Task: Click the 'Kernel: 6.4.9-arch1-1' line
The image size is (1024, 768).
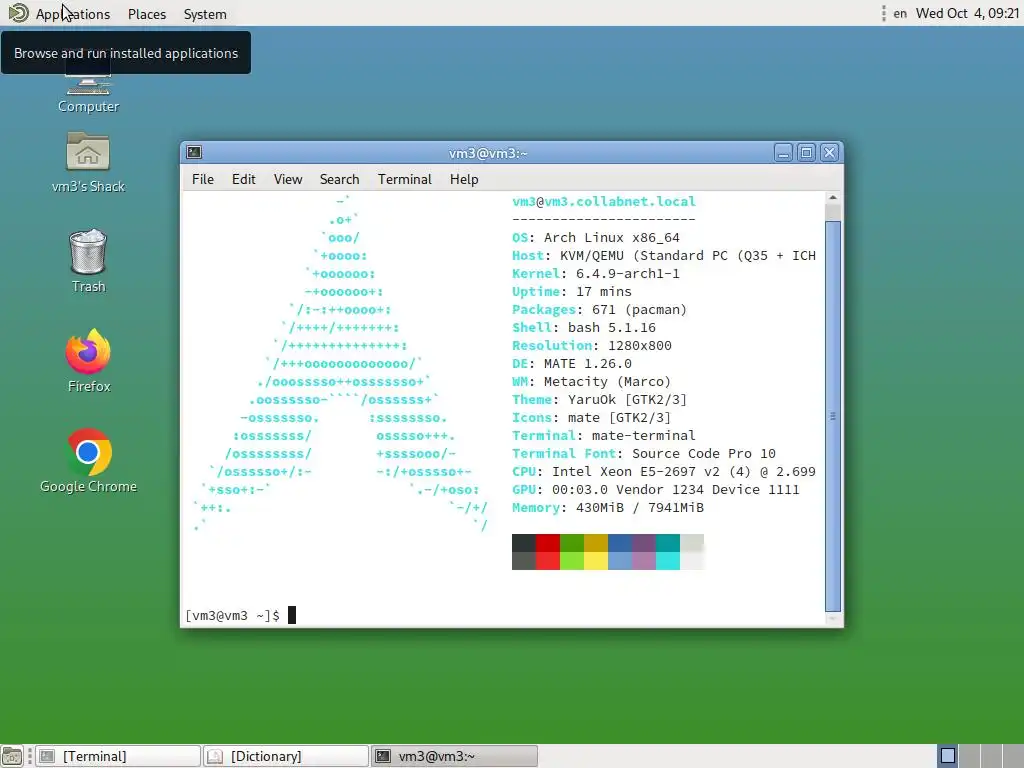Action: [x=596, y=274]
